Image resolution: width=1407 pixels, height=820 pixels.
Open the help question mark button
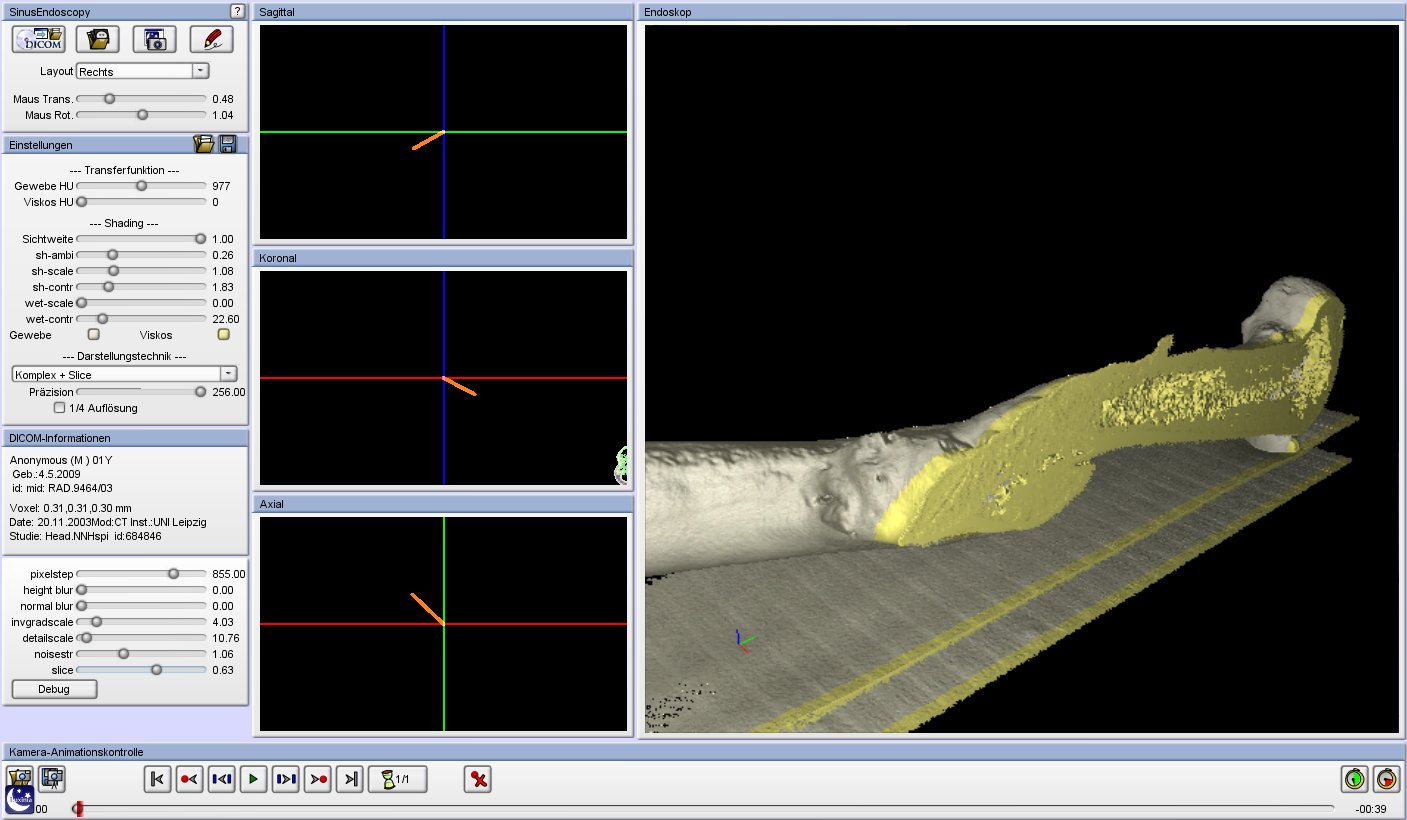point(237,11)
